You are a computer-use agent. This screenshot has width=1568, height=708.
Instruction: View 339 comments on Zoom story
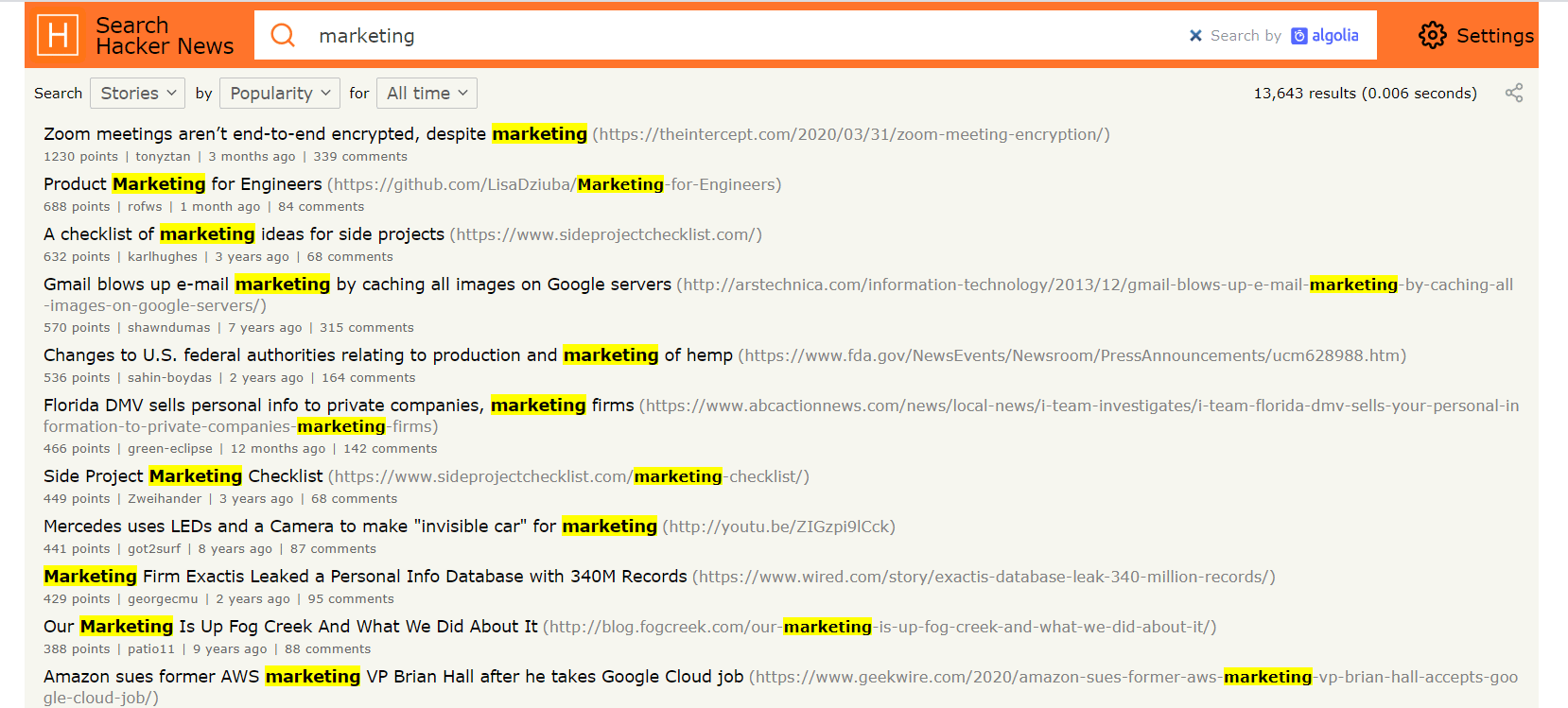(x=360, y=157)
